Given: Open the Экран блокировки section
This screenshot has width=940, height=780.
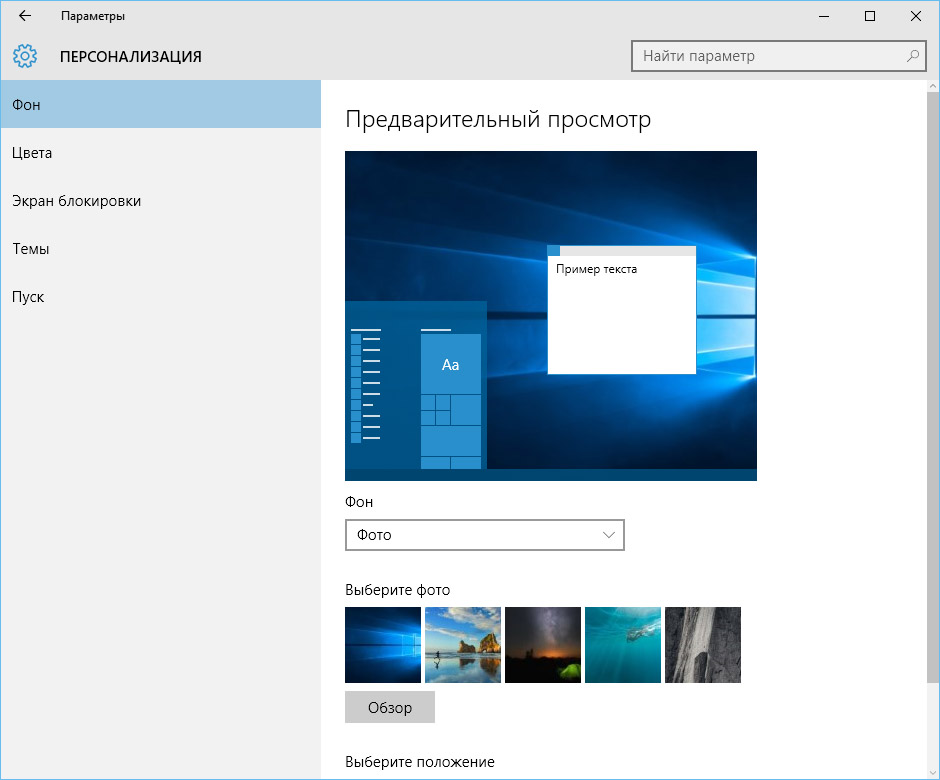Looking at the screenshot, I should point(161,201).
